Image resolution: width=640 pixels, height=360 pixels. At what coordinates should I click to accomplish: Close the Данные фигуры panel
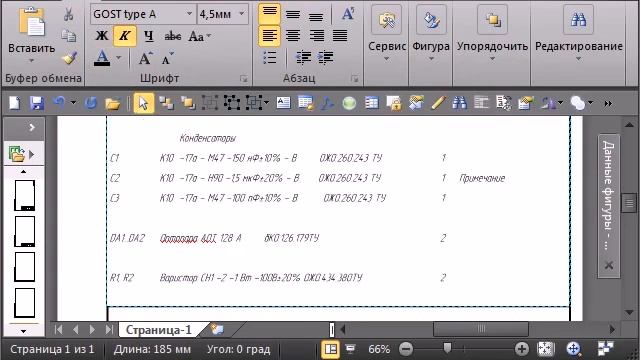click(609, 265)
